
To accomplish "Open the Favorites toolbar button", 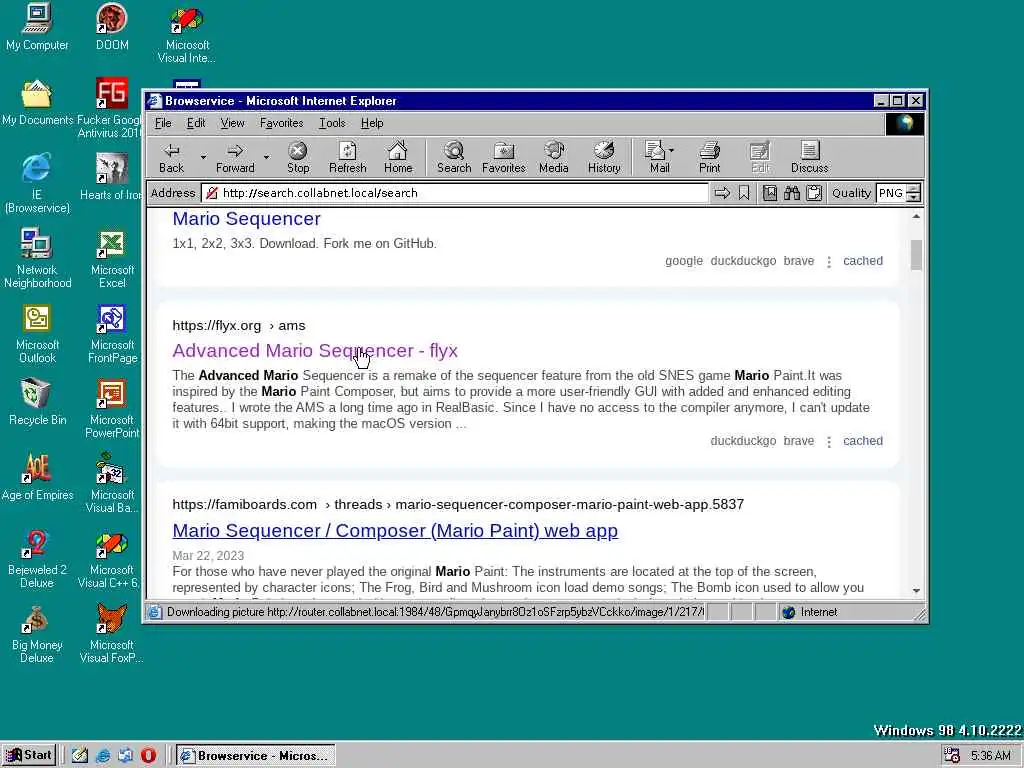I will point(504,157).
